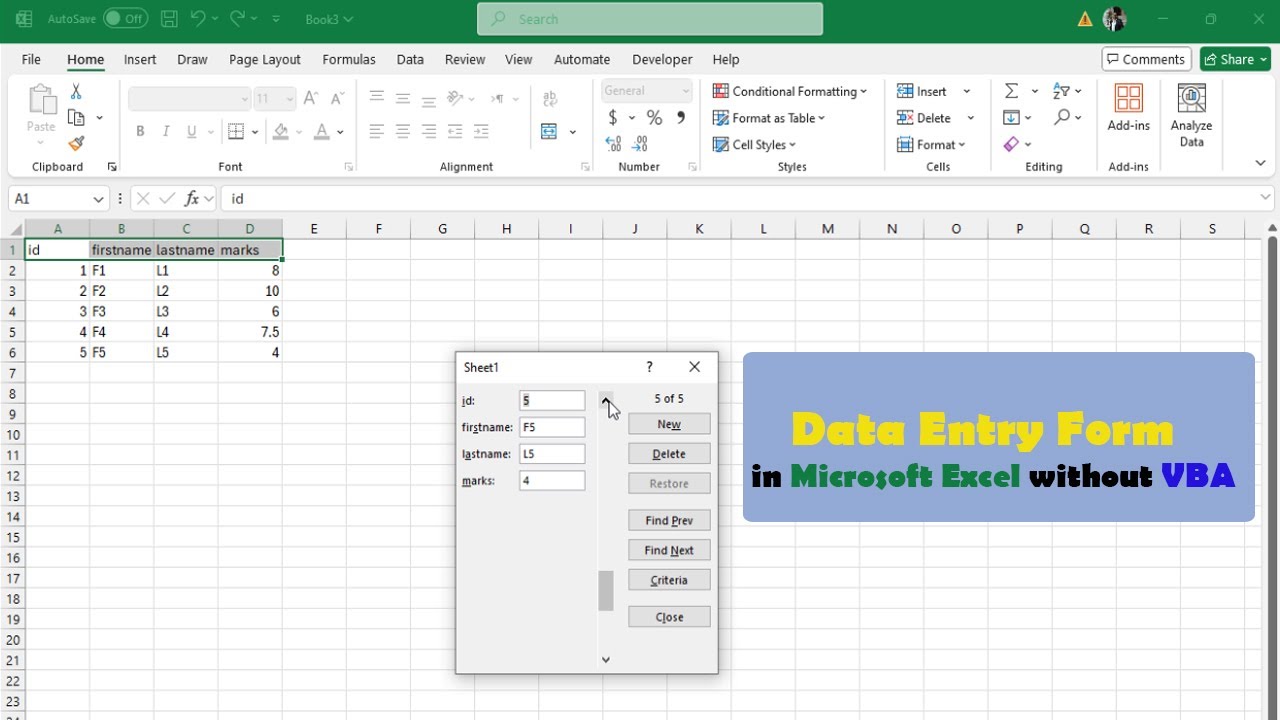Toggle AutoSave switch
The width and height of the screenshot is (1280, 720).
tap(125, 19)
